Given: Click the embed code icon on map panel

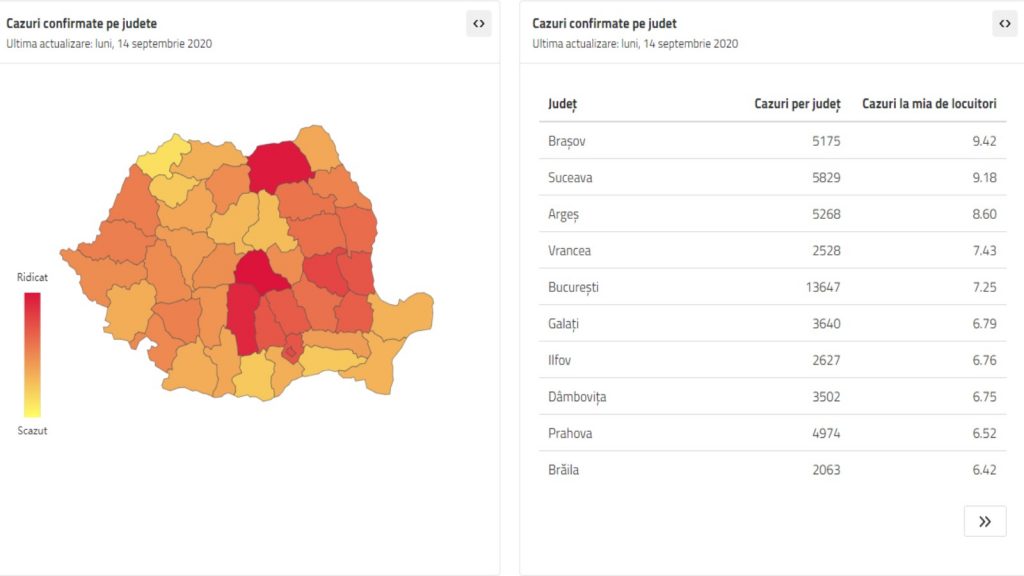Looking at the screenshot, I should point(479,24).
